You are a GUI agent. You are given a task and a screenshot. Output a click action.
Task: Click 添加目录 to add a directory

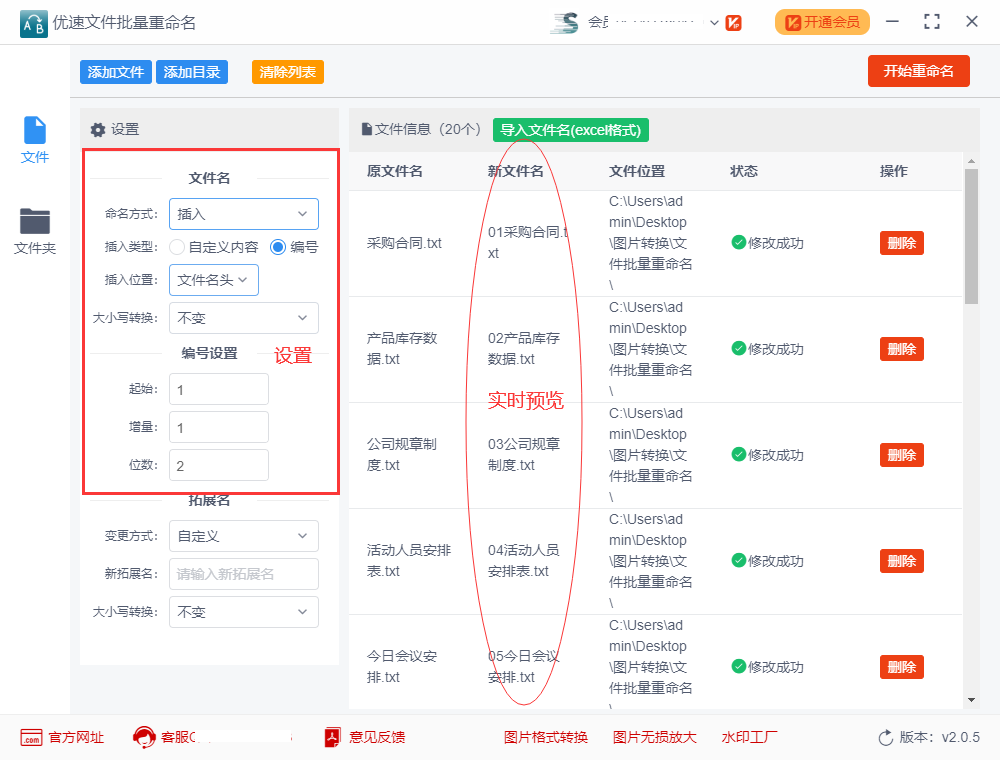(192, 72)
